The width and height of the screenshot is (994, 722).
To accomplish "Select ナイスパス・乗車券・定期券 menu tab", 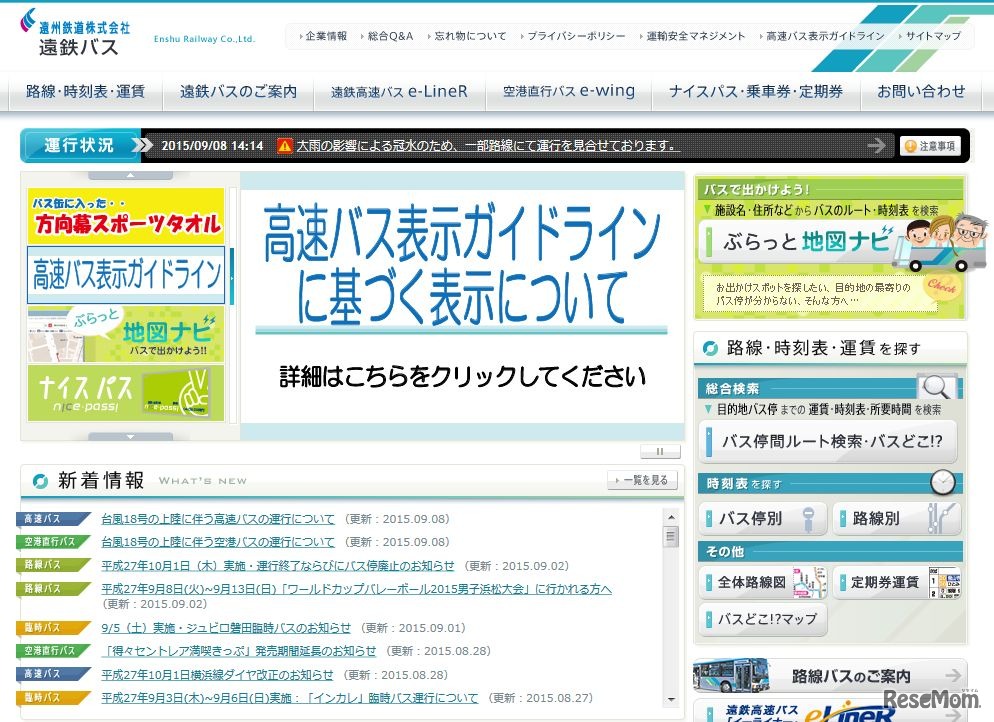I will [x=756, y=91].
